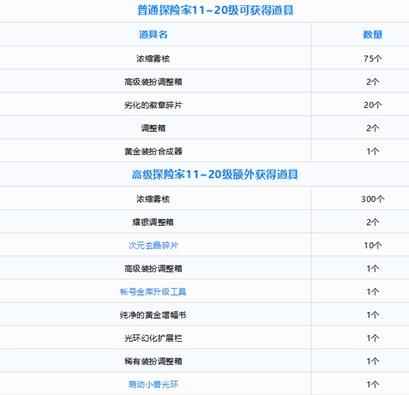Open the 帐号金库升级工具 link

click(x=153, y=292)
